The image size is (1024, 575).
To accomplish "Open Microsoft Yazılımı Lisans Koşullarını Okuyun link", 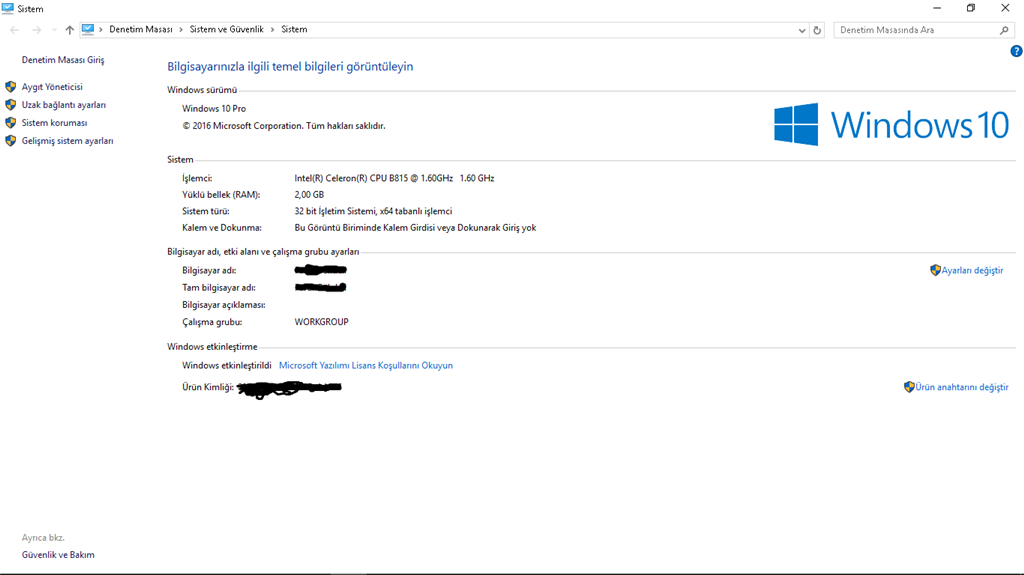I will [x=366, y=365].
